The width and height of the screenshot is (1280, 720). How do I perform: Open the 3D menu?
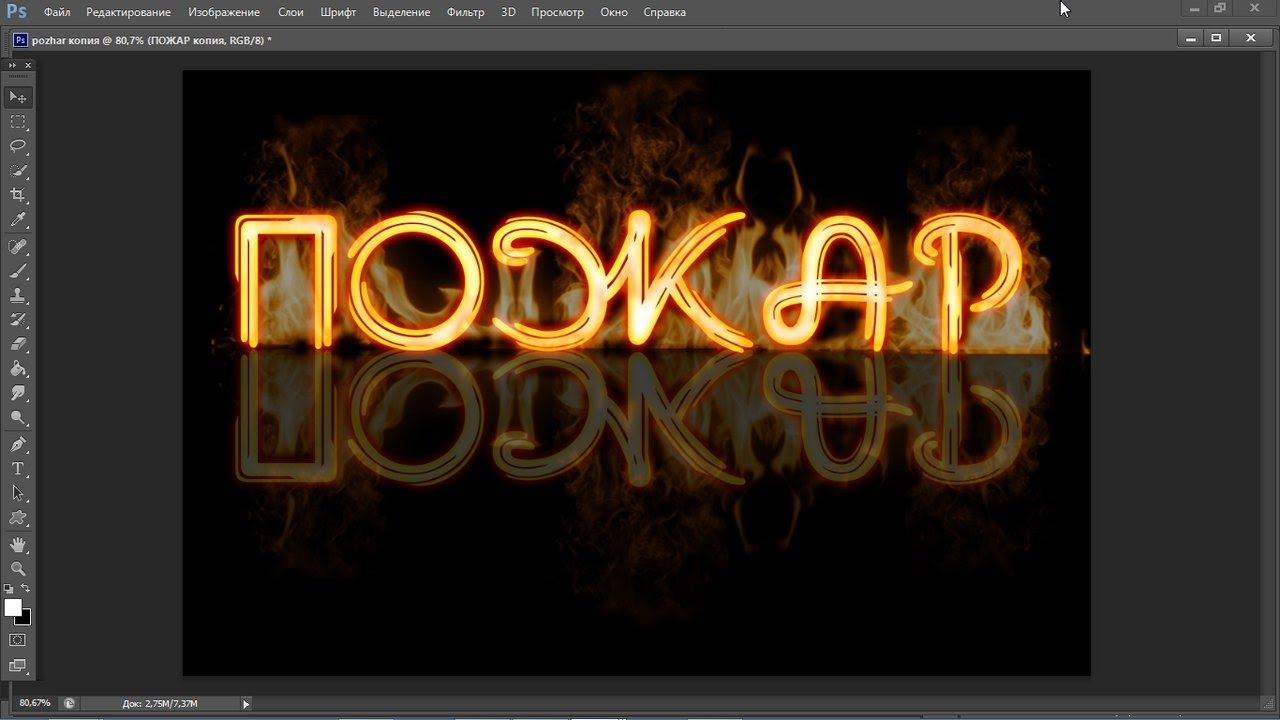pos(508,12)
